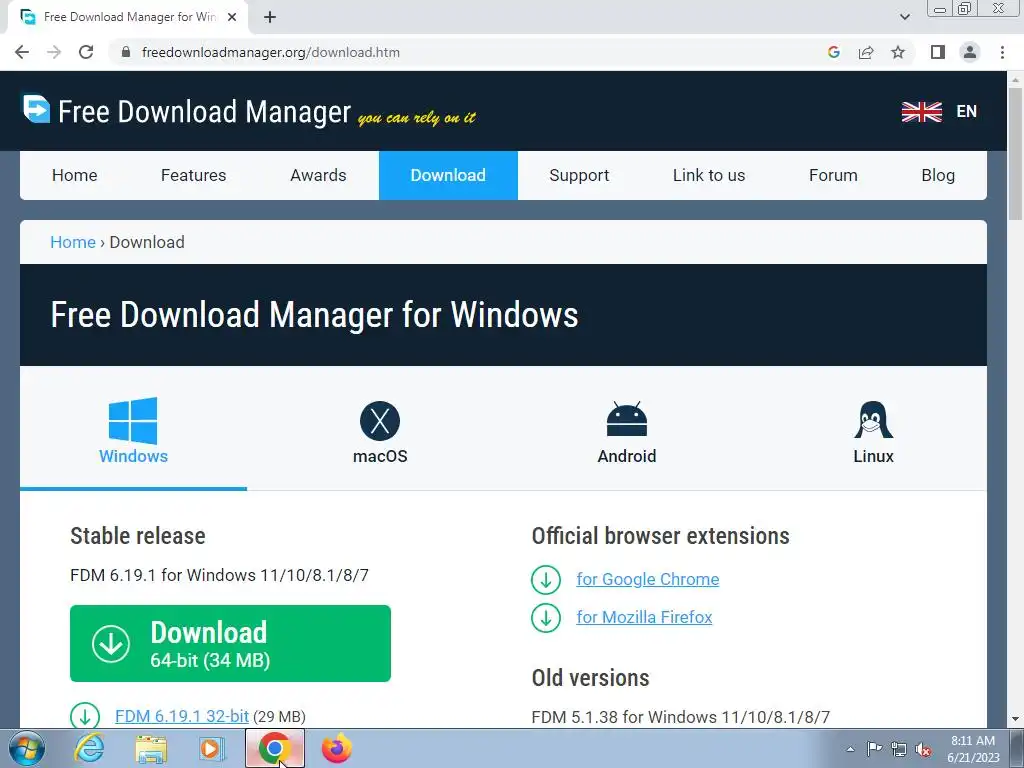Click the share page icon

(866, 52)
